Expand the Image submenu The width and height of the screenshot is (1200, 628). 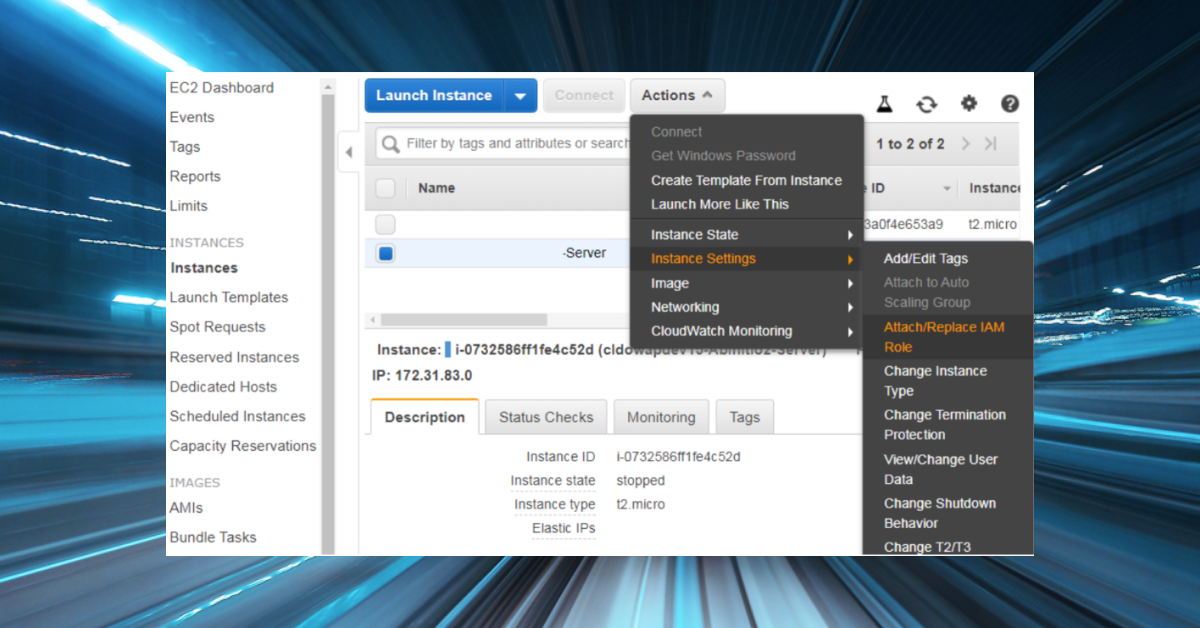tap(747, 283)
